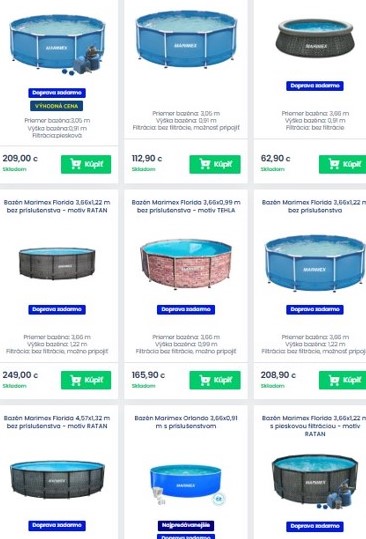The width and height of the screenshot is (366, 539).
Task: Click the blue Orlando pool image
Action: [x=186, y=483]
